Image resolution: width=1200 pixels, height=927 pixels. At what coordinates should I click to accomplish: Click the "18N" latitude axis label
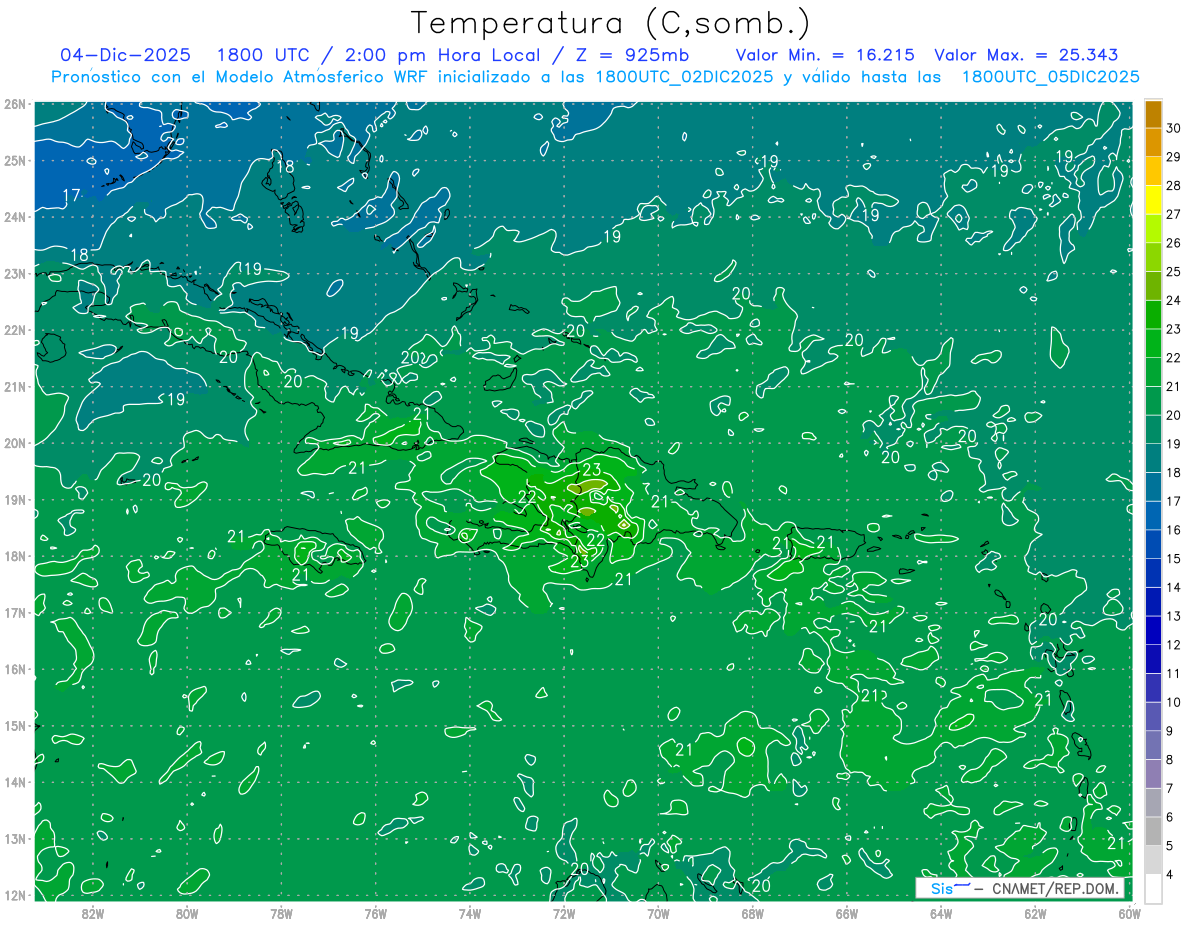tap(15, 556)
